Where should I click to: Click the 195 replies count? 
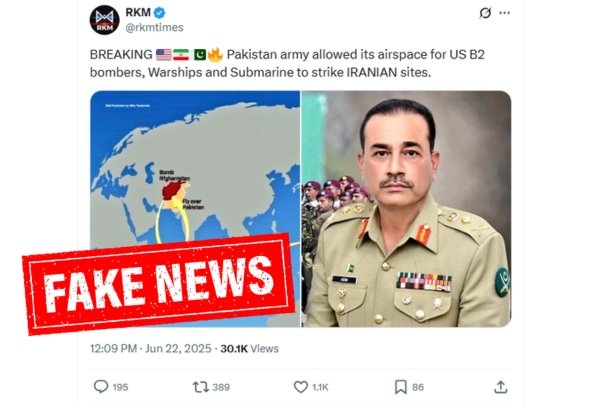point(120,387)
